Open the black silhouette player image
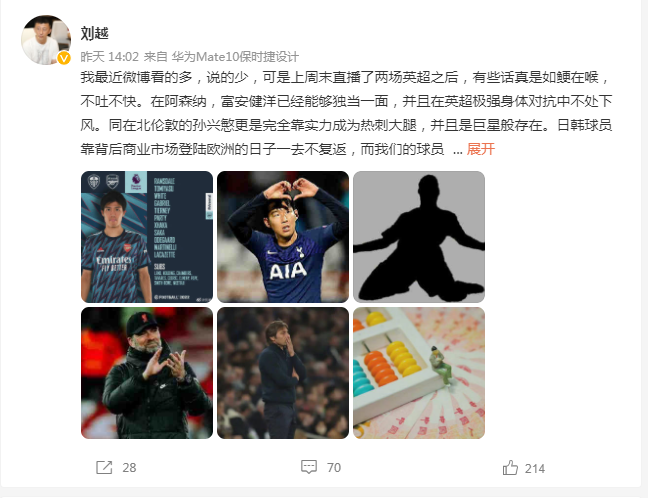This screenshot has width=648, height=498. point(419,237)
